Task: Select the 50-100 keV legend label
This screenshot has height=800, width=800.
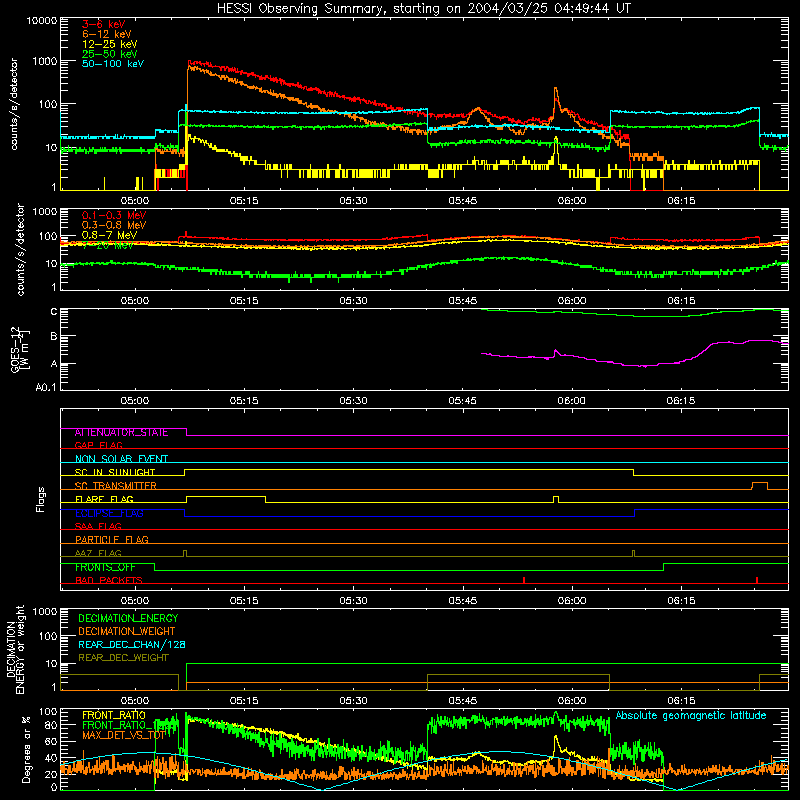Action: coord(113,64)
